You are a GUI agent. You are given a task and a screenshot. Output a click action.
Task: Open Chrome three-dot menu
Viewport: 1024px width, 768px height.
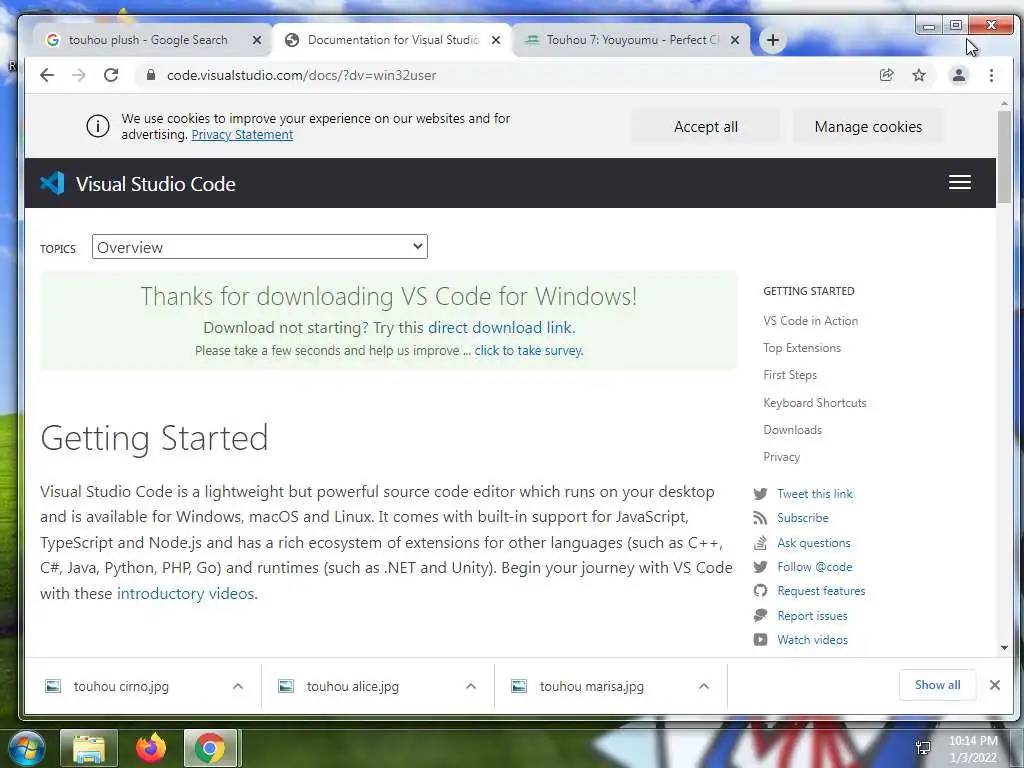pos(991,75)
